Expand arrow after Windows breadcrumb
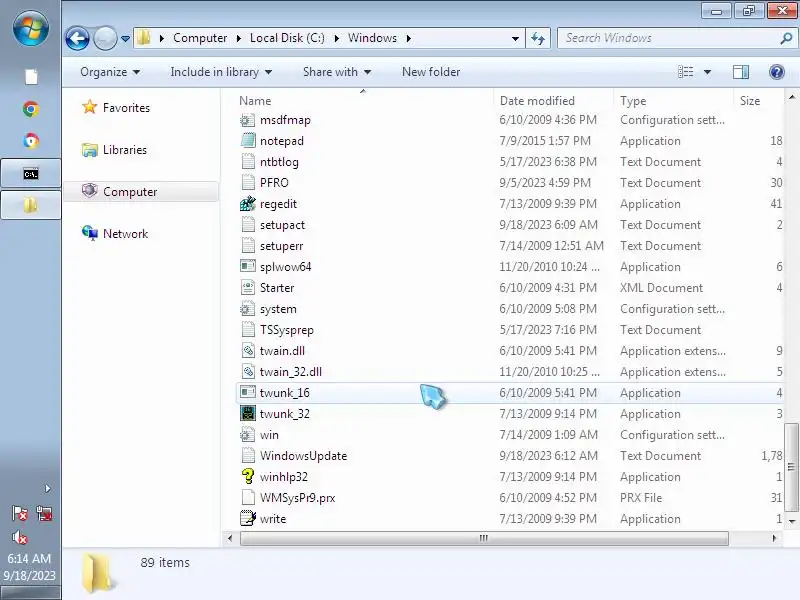This screenshot has width=800, height=600. (x=409, y=38)
